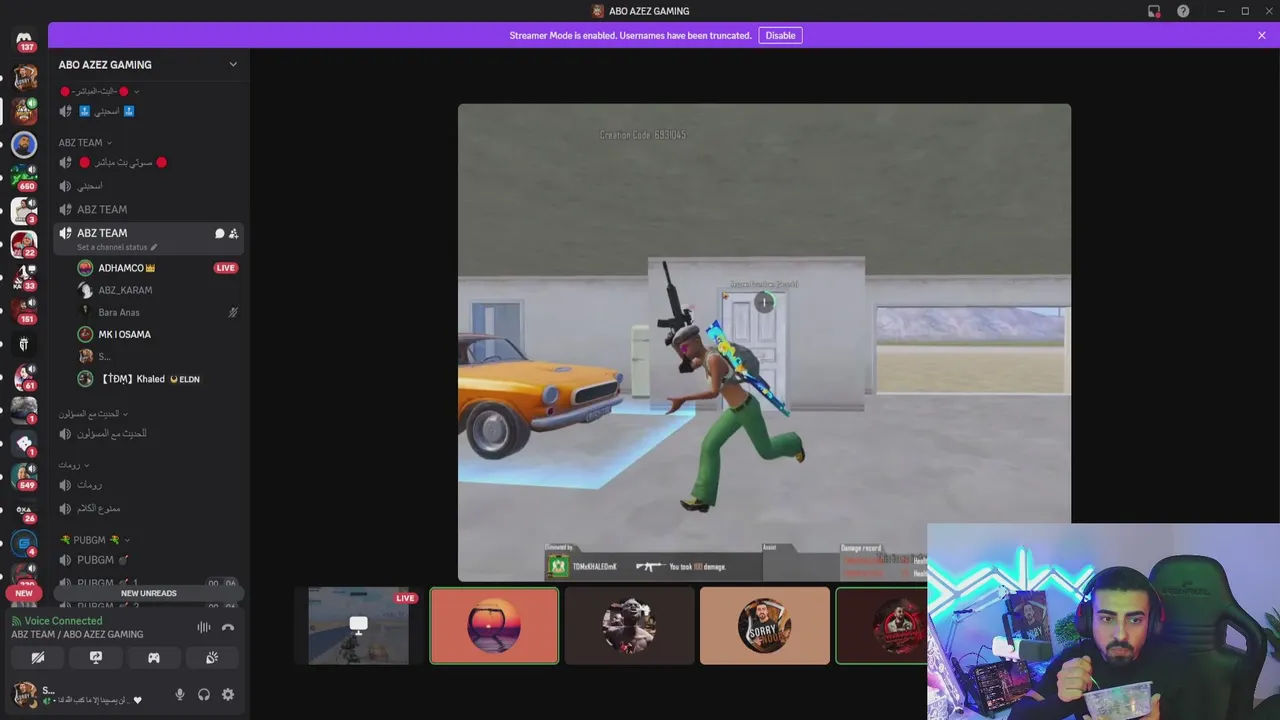Screen dimensions: 1280x720
Task: Mute microphone in user panel
Action: click(x=180, y=694)
